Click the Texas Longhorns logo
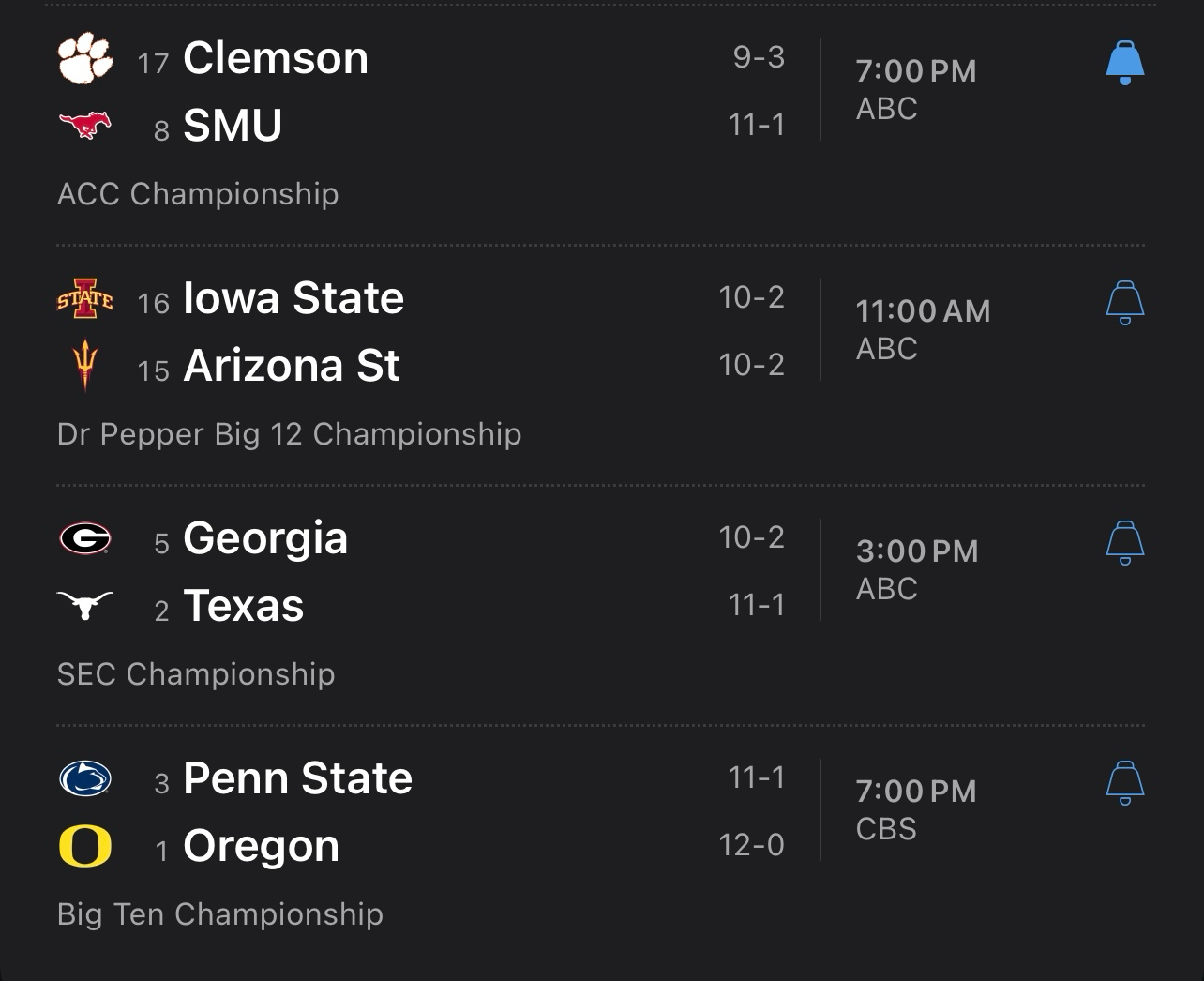This screenshot has height=981, width=1204. click(85, 605)
